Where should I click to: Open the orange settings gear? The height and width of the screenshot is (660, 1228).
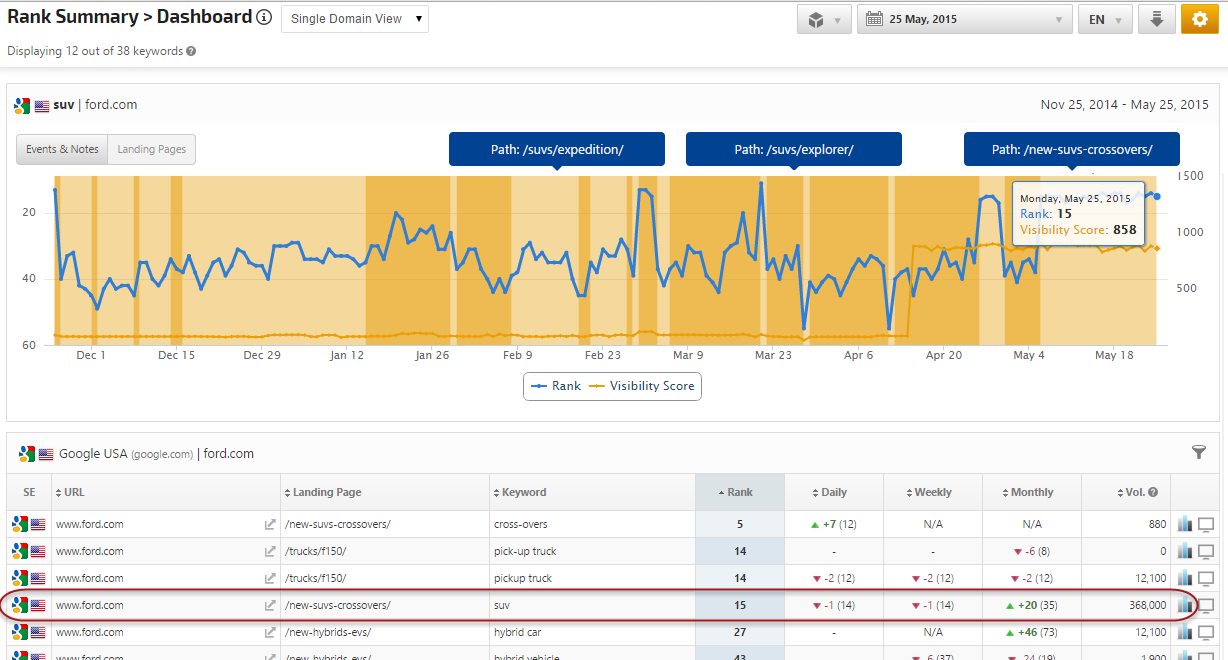coord(1200,19)
